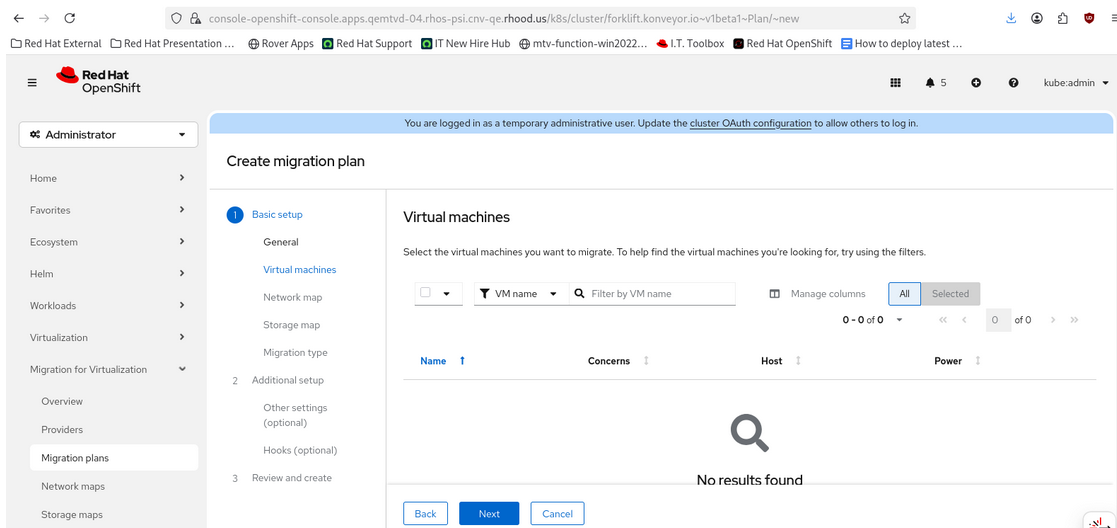Image resolution: width=1117 pixels, height=528 pixels.
Task: Open the bulk select caret dropdown
Action: 447,294
